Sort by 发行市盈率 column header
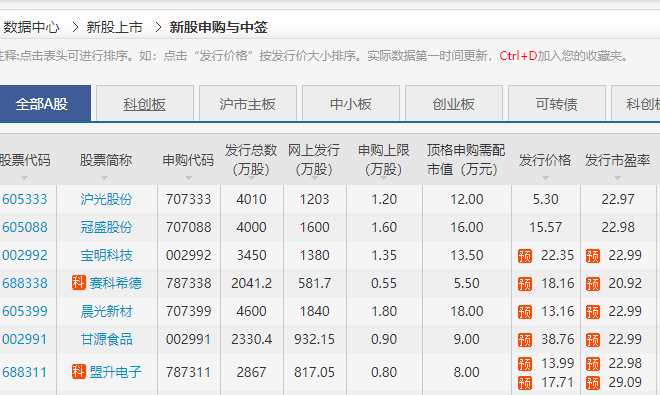Viewport: 660px width, 395px height. coord(617,160)
